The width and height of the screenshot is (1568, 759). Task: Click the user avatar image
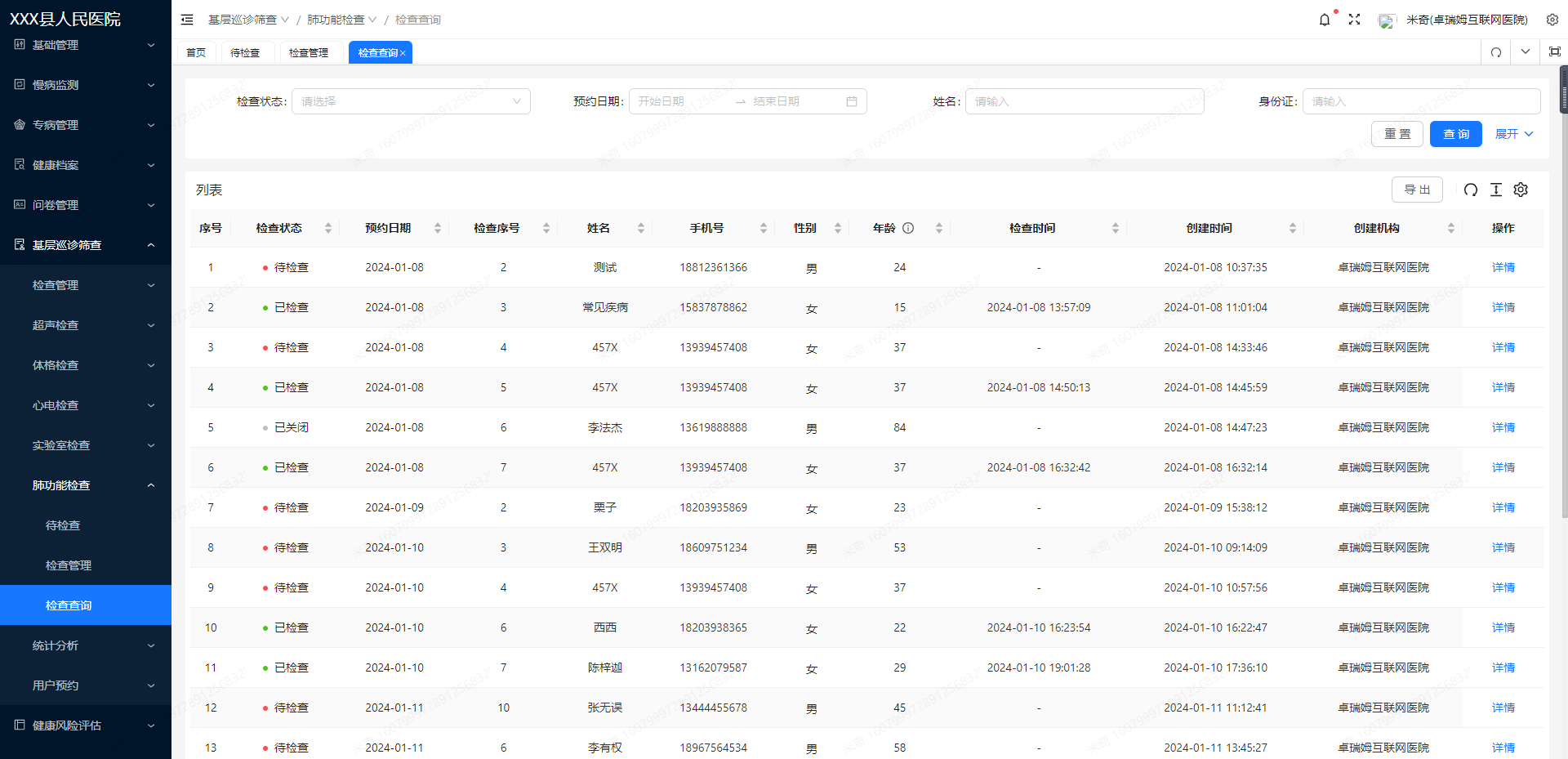point(1387,20)
